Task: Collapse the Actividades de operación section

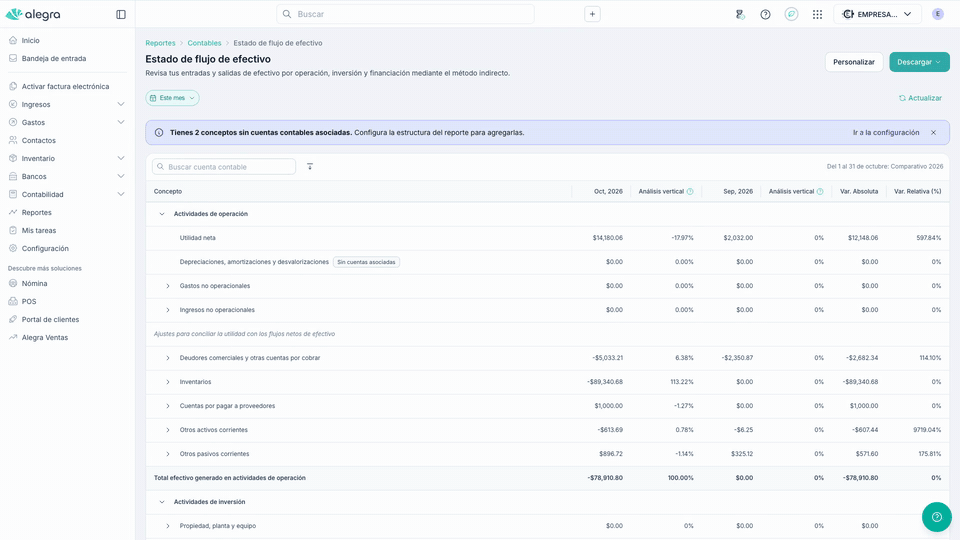Action: pyautogui.click(x=162, y=214)
